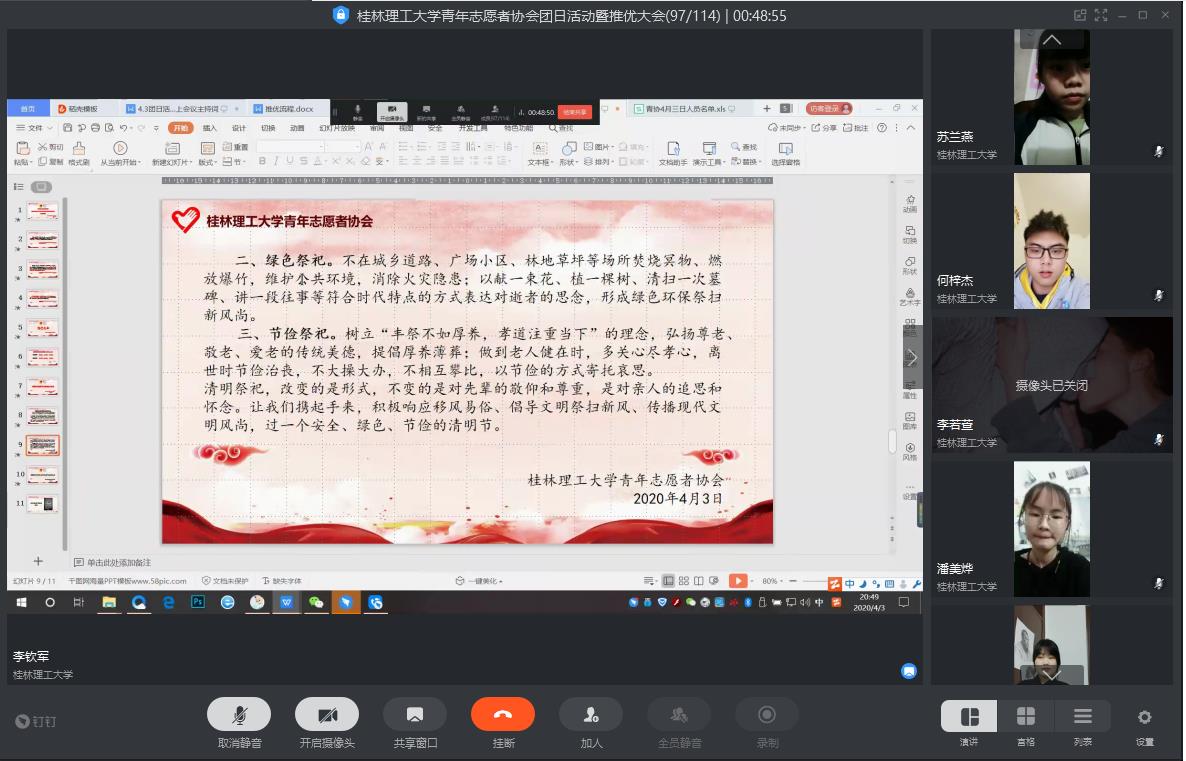The image size is (1186, 761).
Task: Mute everyone with the 全员静音 icon
Action: tap(679, 714)
